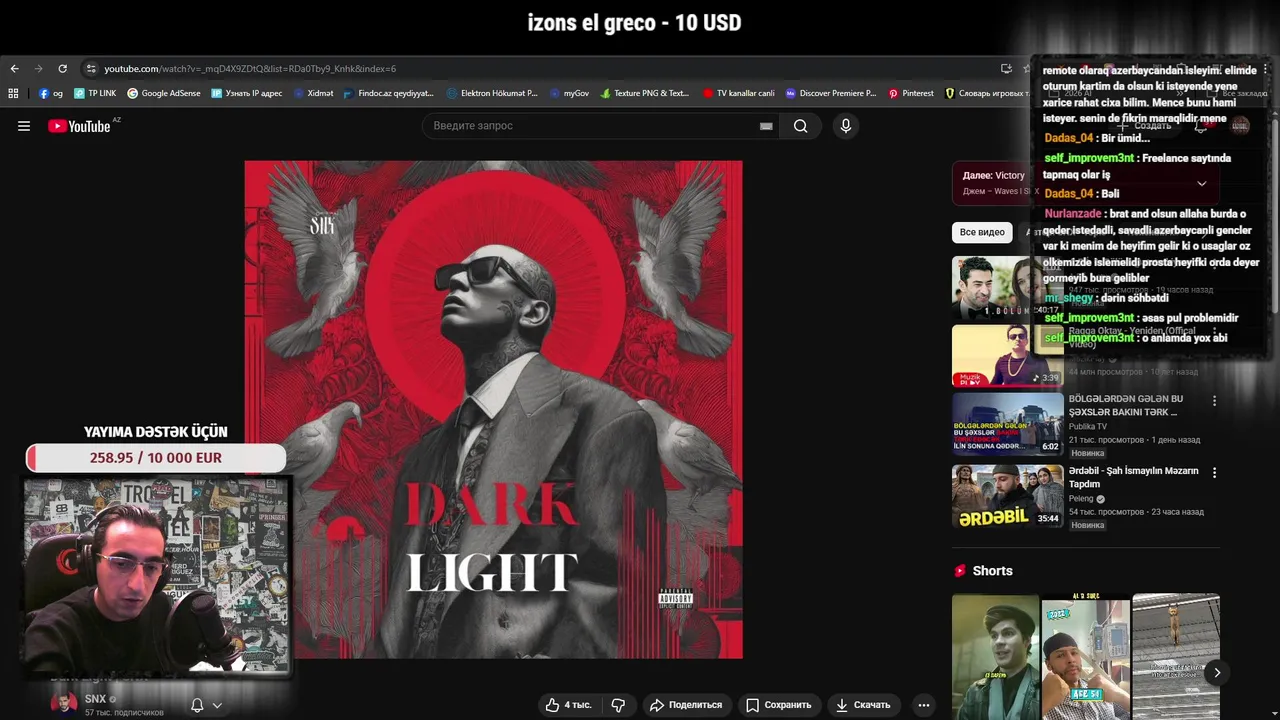Open TV kanallar canli bookmark
The image size is (1280, 720).
pos(739,93)
